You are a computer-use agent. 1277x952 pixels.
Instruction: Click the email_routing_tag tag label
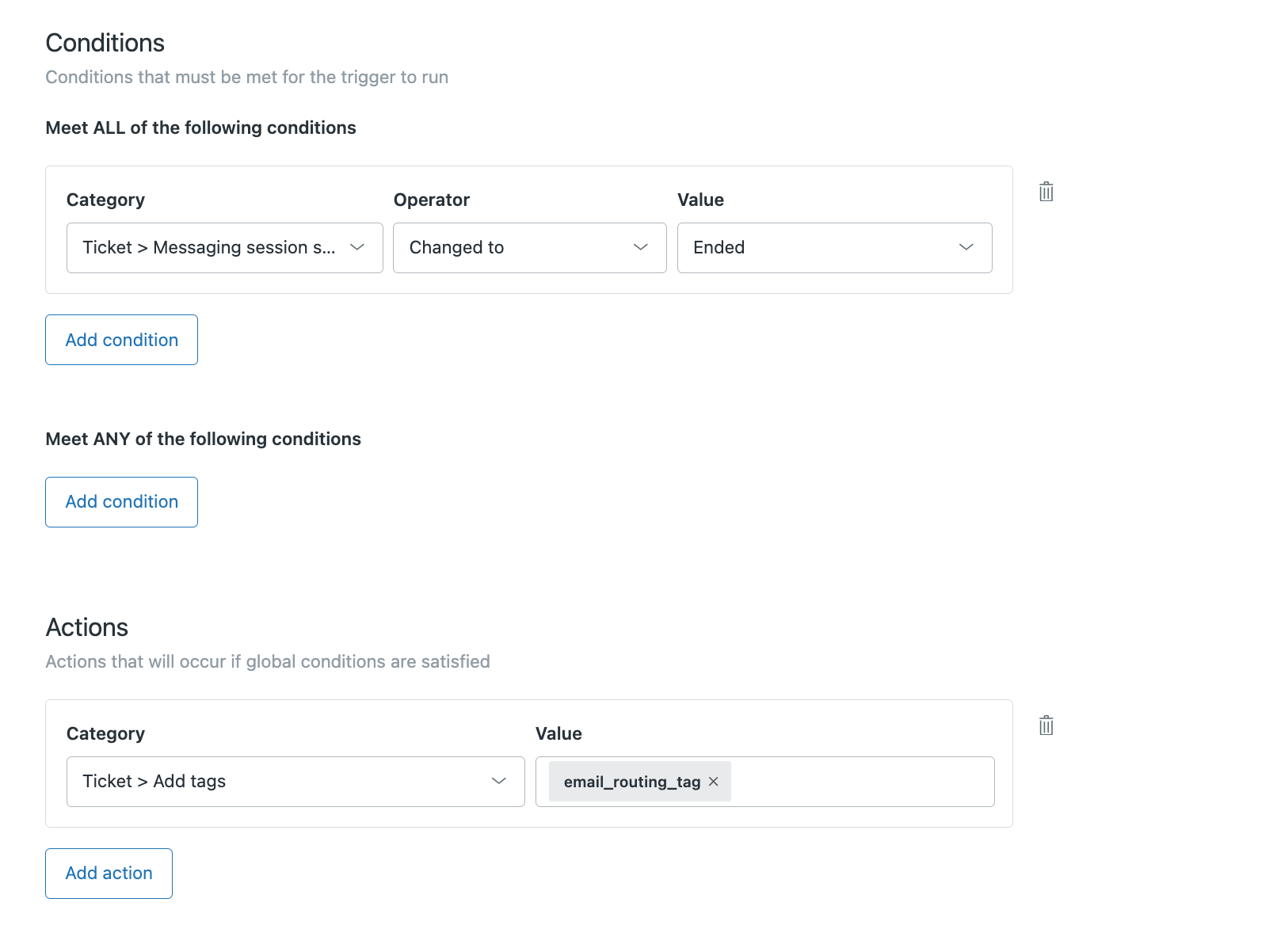[632, 782]
